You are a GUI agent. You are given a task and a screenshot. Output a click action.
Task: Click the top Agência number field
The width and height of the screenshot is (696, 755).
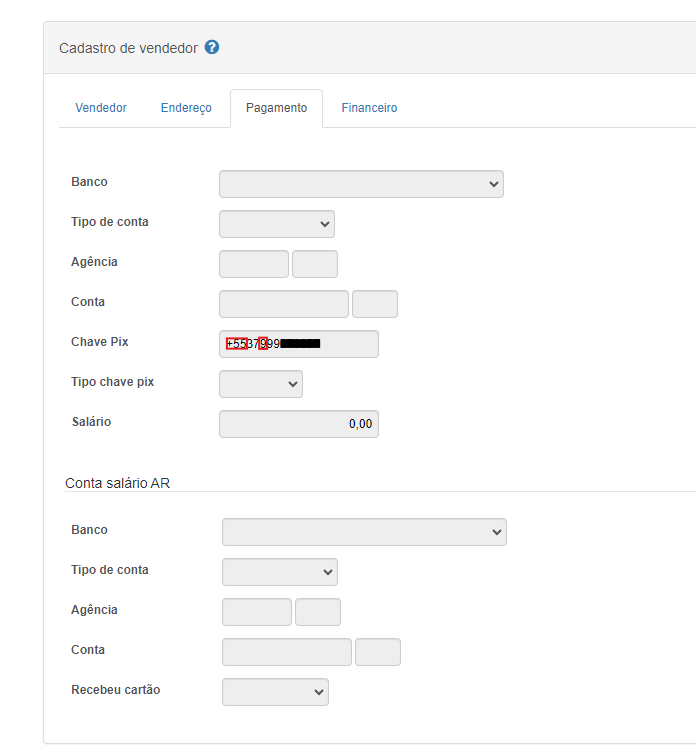[253, 264]
